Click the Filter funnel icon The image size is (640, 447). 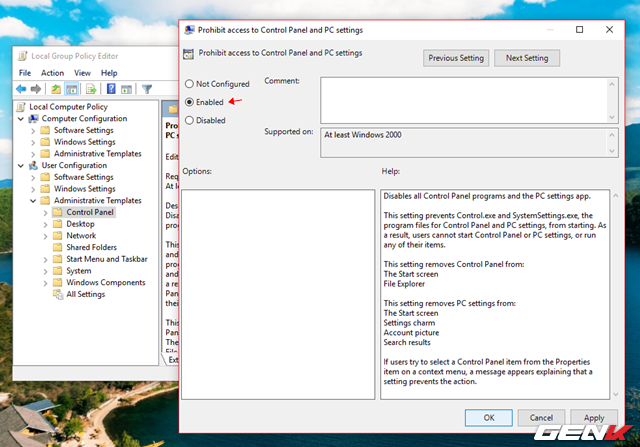147,89
